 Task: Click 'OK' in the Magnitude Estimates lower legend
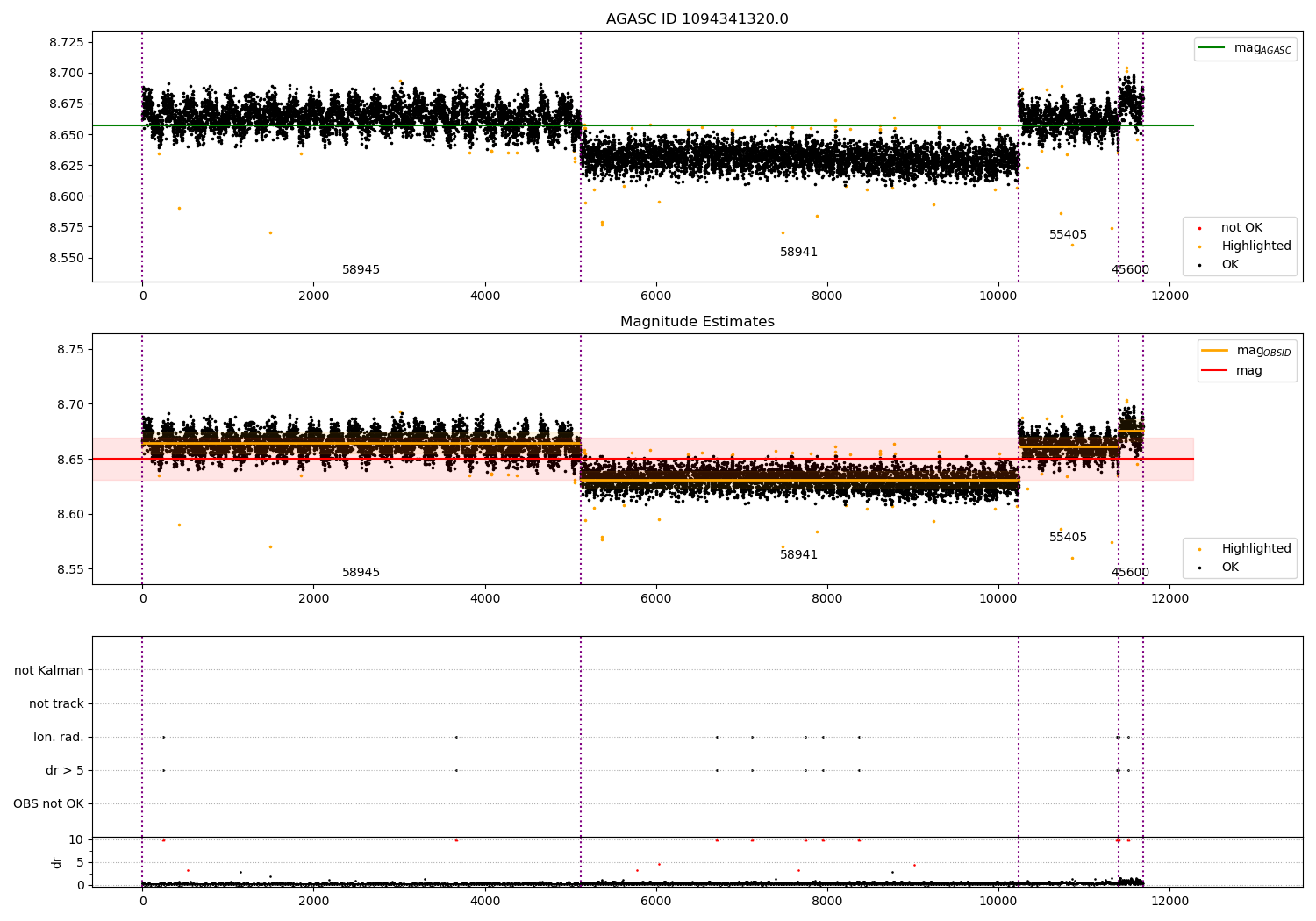1230,568
